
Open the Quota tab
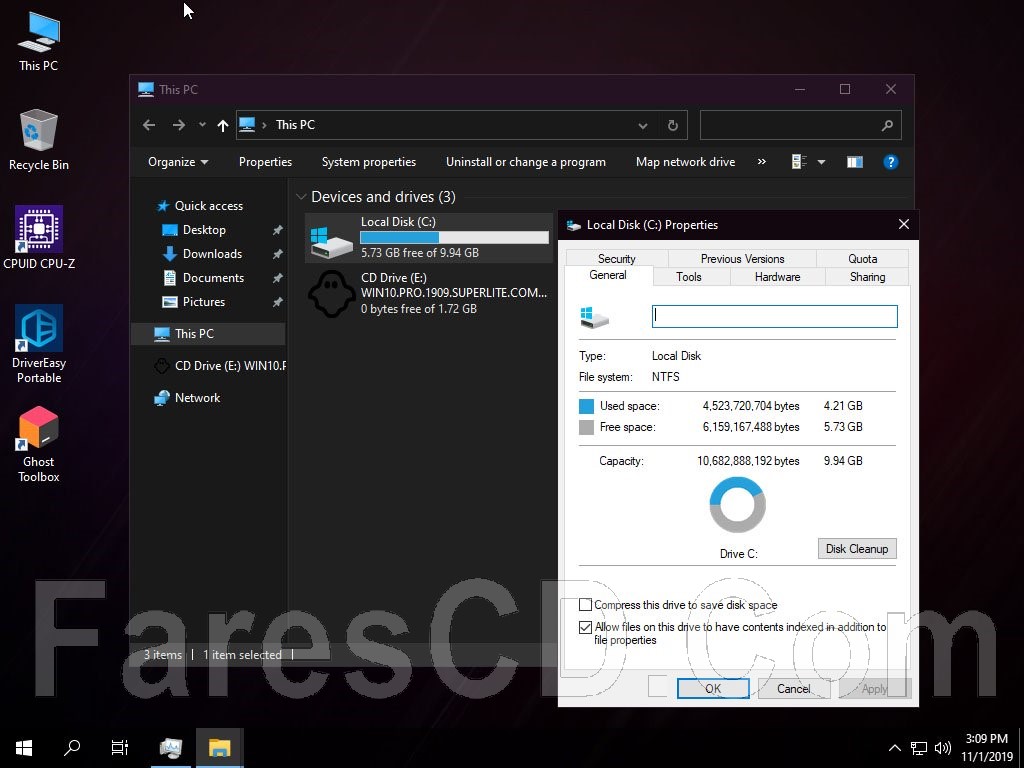pyautogui.click(x=863, y=259)
